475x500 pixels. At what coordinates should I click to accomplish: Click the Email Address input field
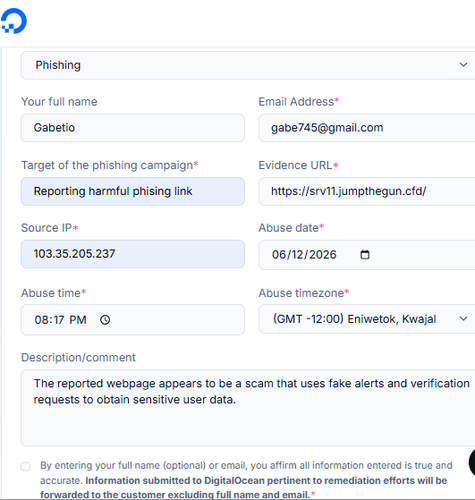pyautogui.click(x=367, y=128)
